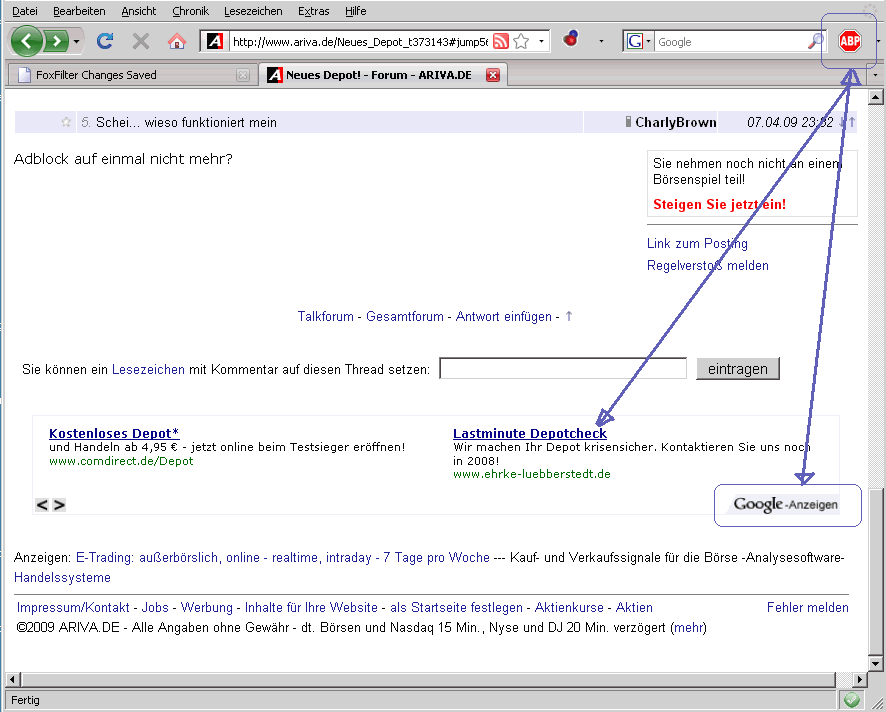Image resolution: width=886 pixels, height=712 pixels.
Task: Open the Google-Anzeigen ad info box
Action: pos(787,505)
